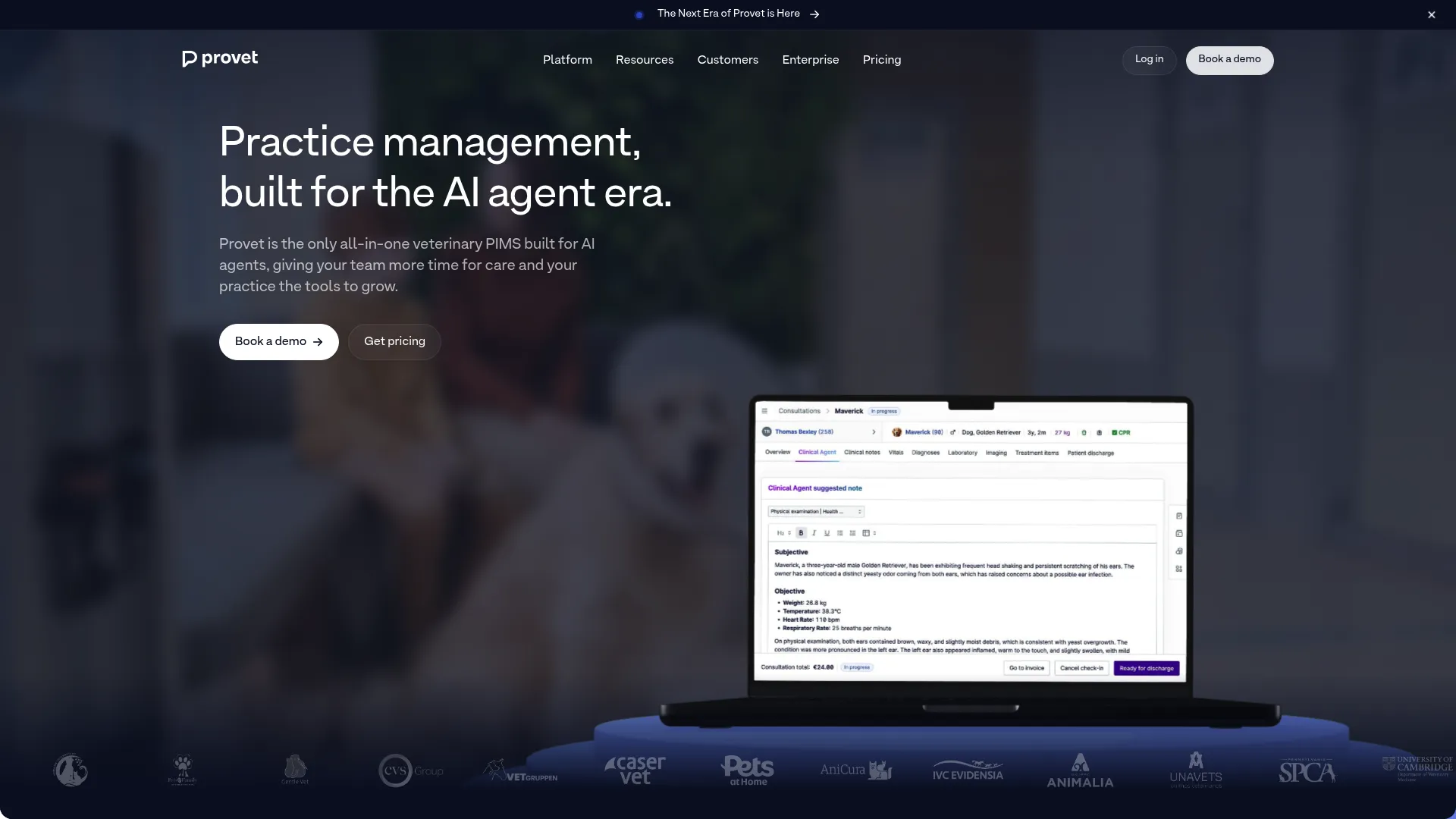Switch to the Overview tab
The image size is (1456, 819).
(777, 452)
